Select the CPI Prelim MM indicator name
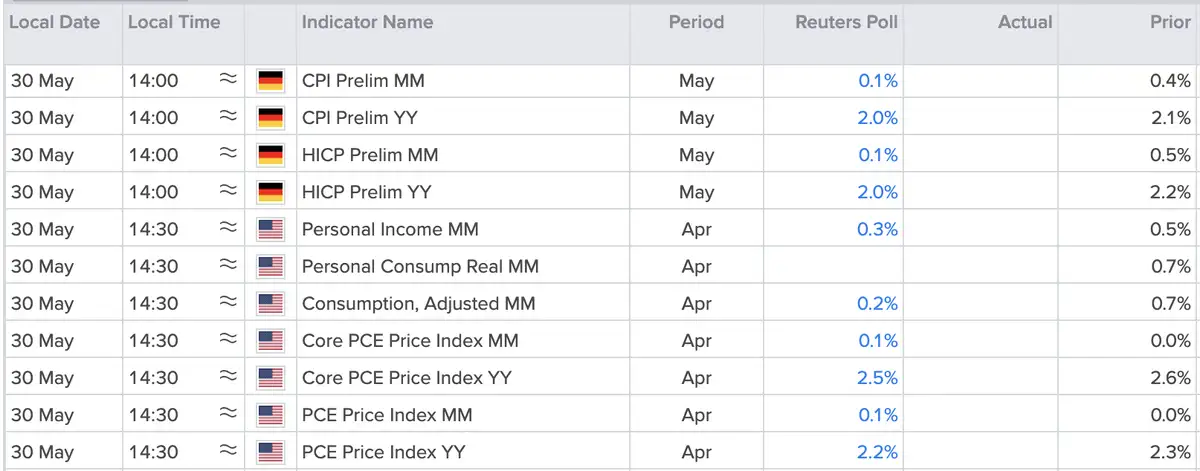The width and height of the screenshot is (1200, 471). [366, 81]
